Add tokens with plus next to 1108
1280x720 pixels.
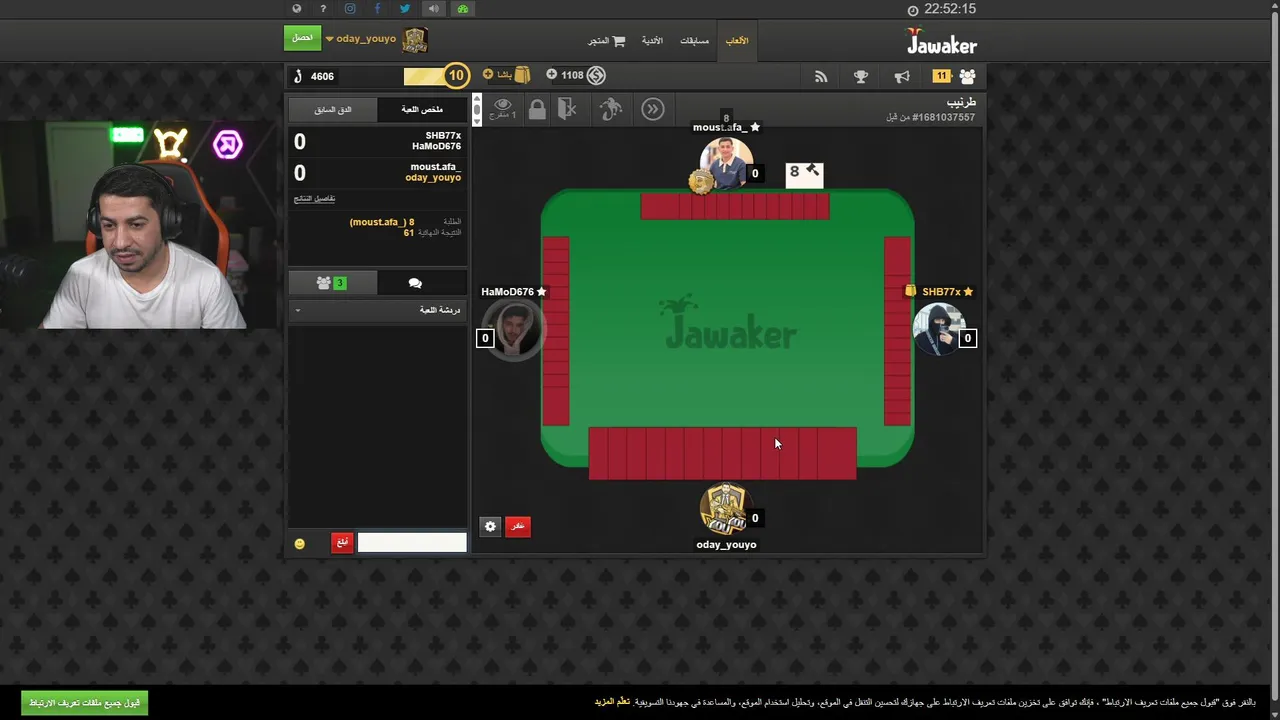click(551, 75)
